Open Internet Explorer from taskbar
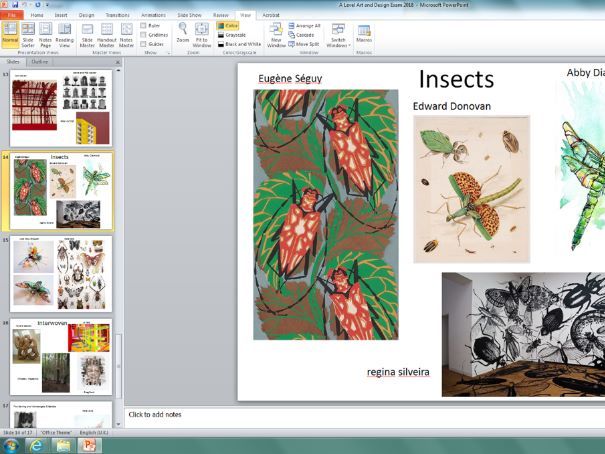 pos(37,446)
